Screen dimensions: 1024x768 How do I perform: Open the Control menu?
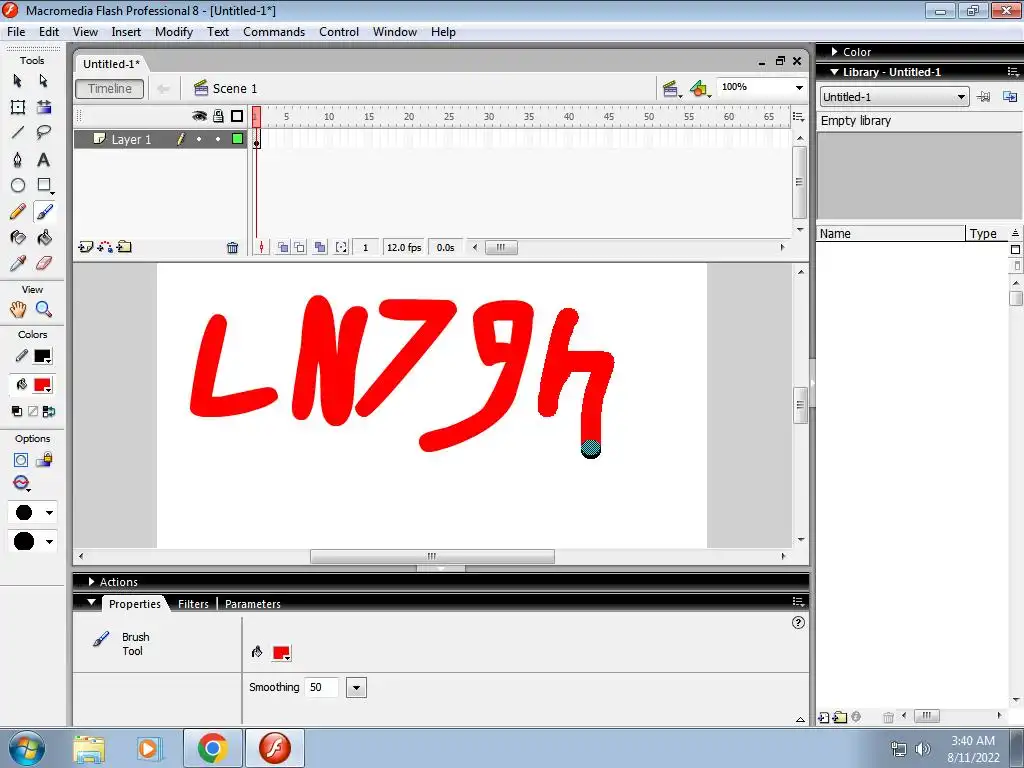pyautogui.click(x=338, y=32)
